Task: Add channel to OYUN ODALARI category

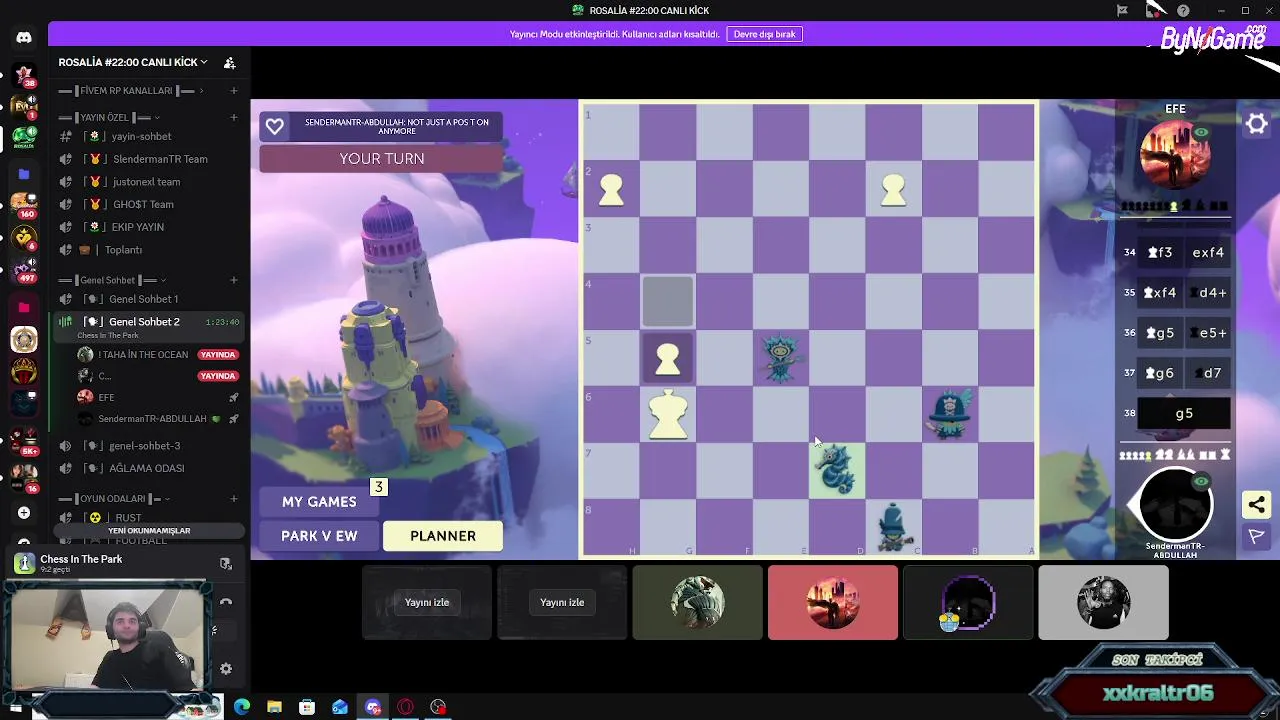Action: (234, 498)
